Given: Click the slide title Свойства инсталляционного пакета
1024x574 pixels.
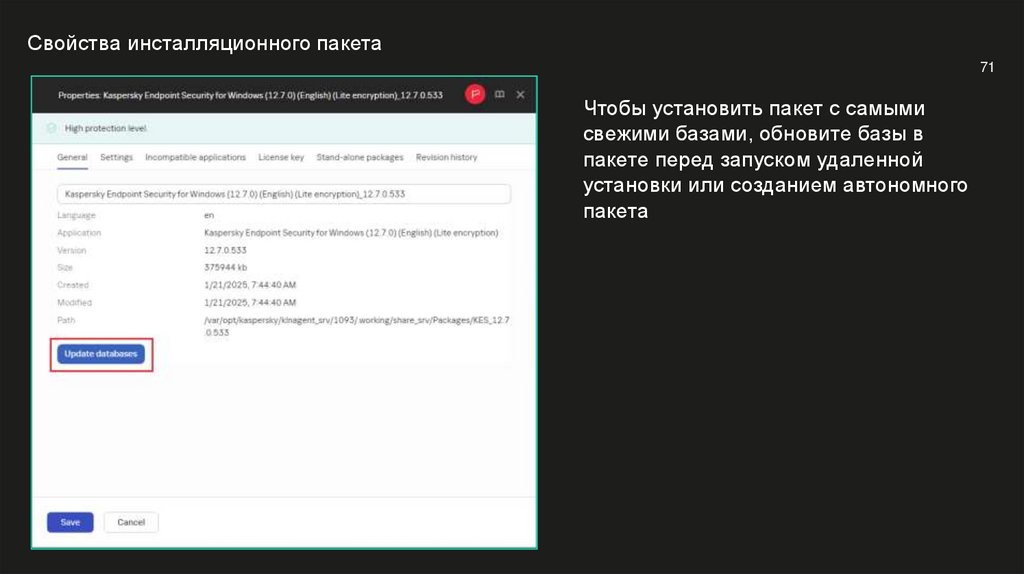Looking at the screenshot, I should [204, 43].
